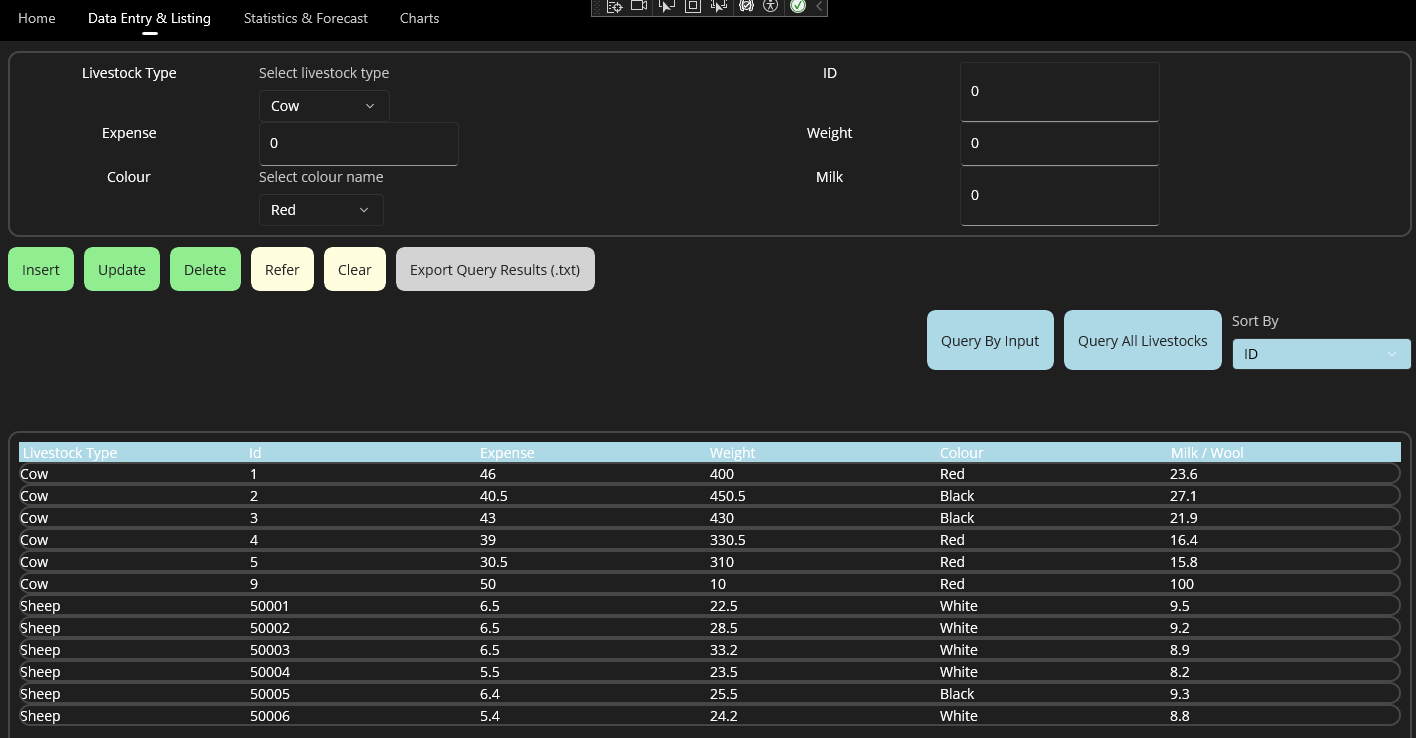The image size is (1416, 738).
Task: Click the Expense column header
Action: point(508,453)
